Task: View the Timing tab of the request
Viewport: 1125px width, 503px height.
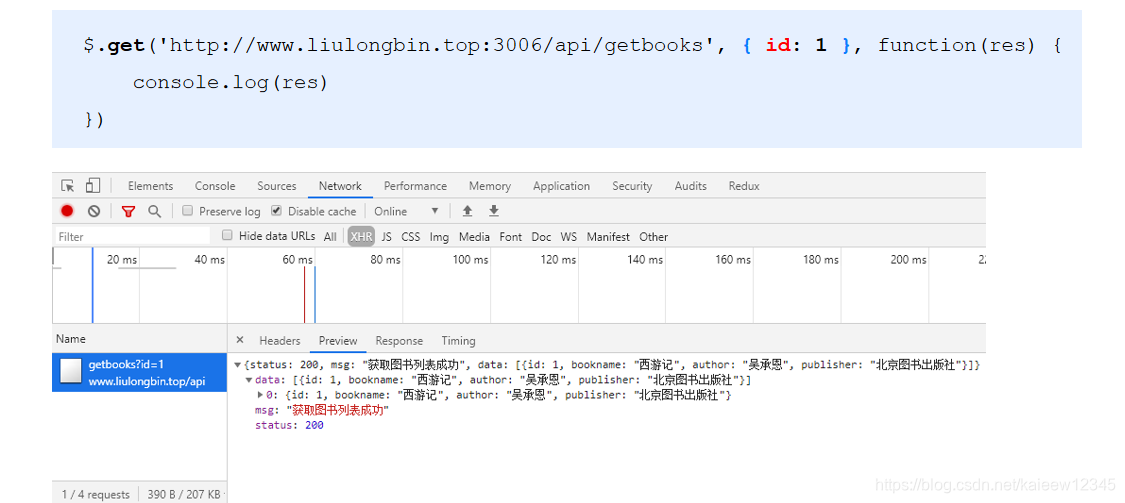Action: click(x=458, y=341)
